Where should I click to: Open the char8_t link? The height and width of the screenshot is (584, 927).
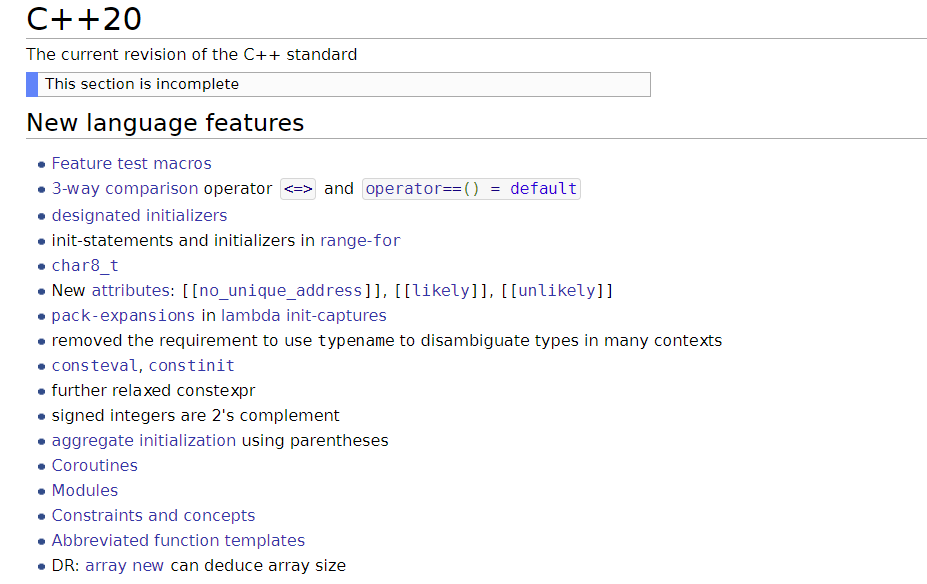(x=85, y=266)
